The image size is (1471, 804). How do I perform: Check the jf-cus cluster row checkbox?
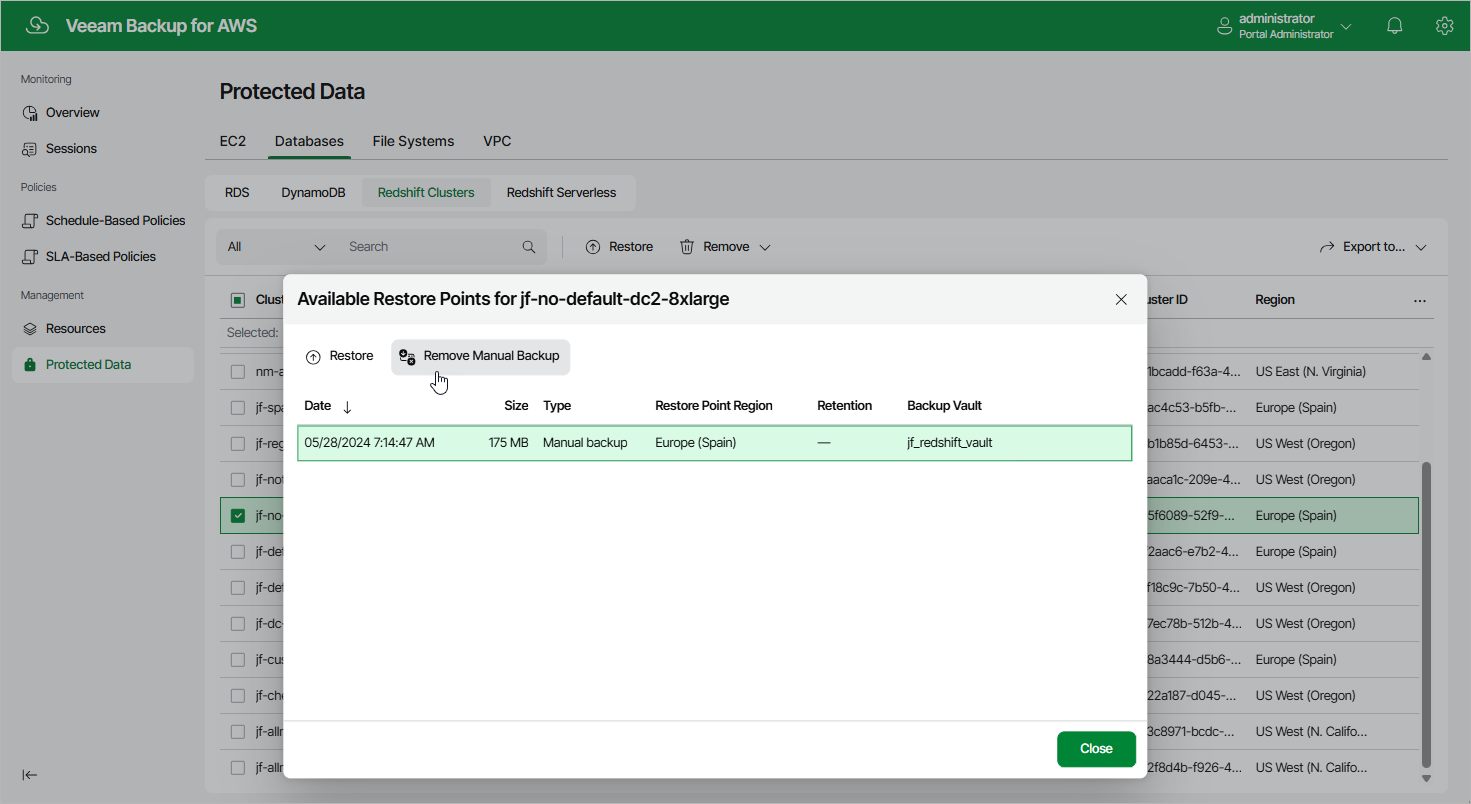pyautogui.click(x=238, y=660)
